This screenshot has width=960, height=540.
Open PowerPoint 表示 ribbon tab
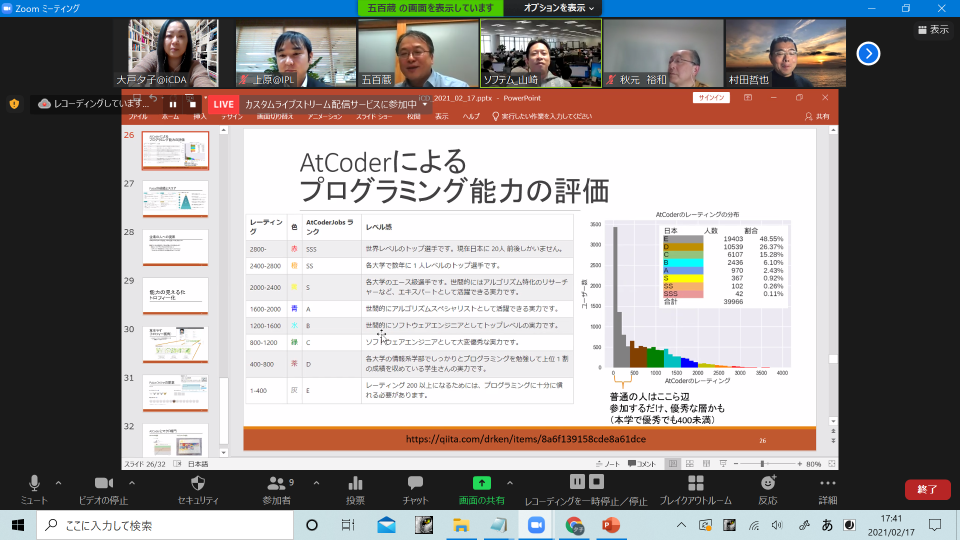tap(441, 116)
